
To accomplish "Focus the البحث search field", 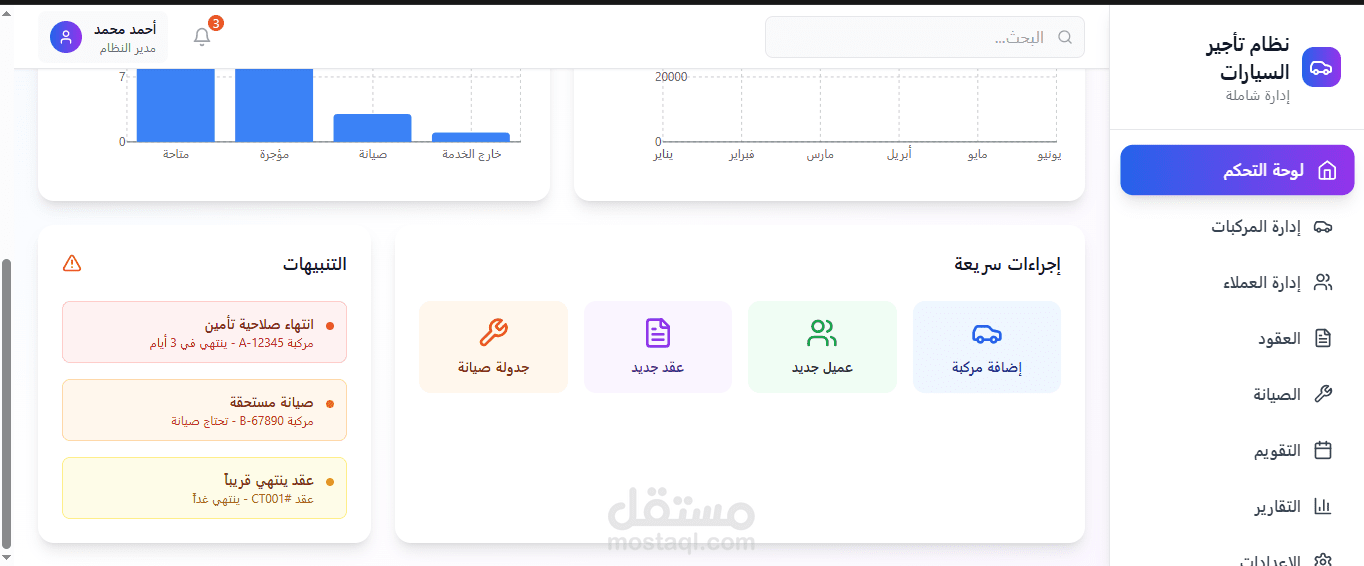I will click(924, 37).
